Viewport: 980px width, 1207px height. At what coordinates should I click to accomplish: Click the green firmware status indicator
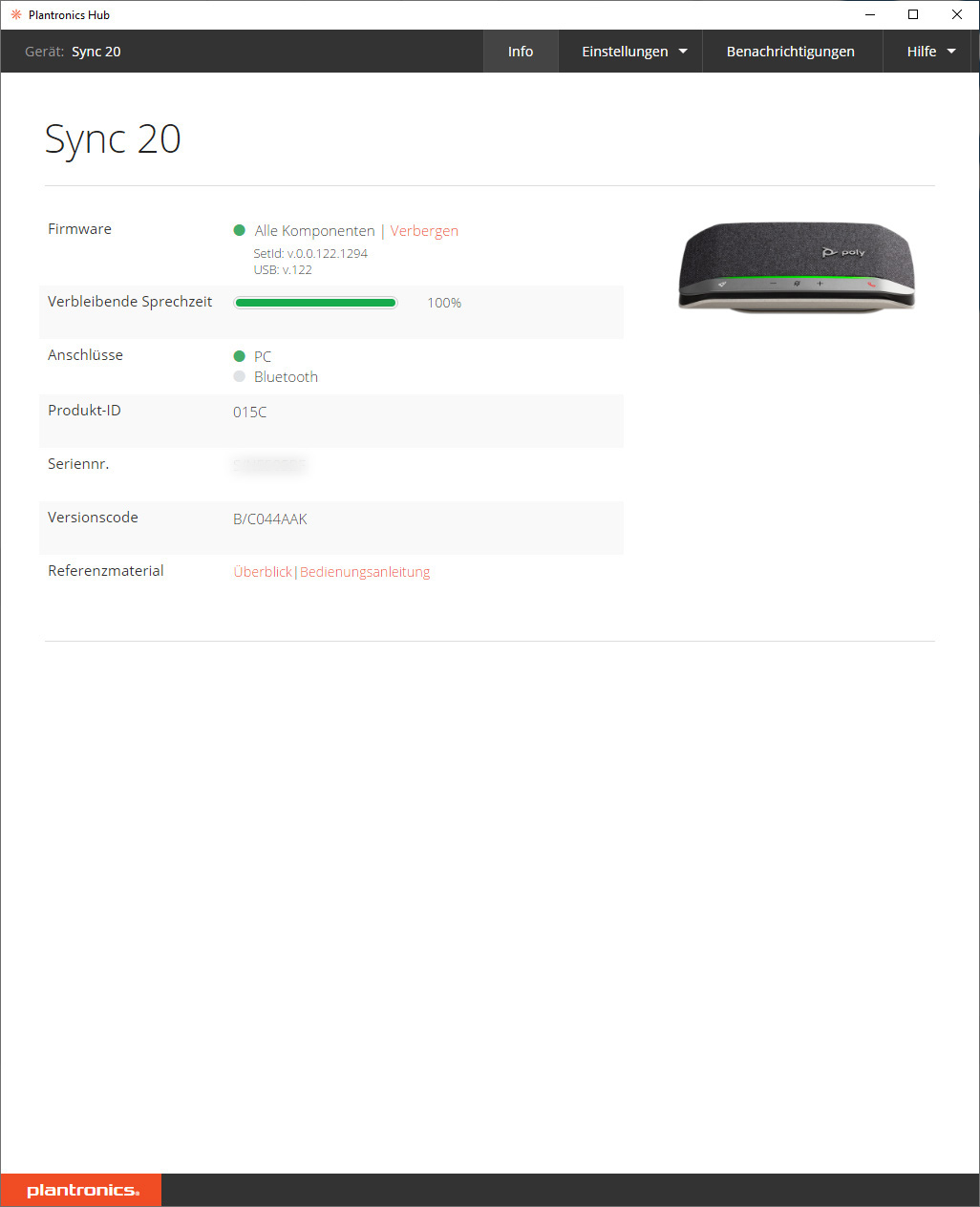point(240,230)
